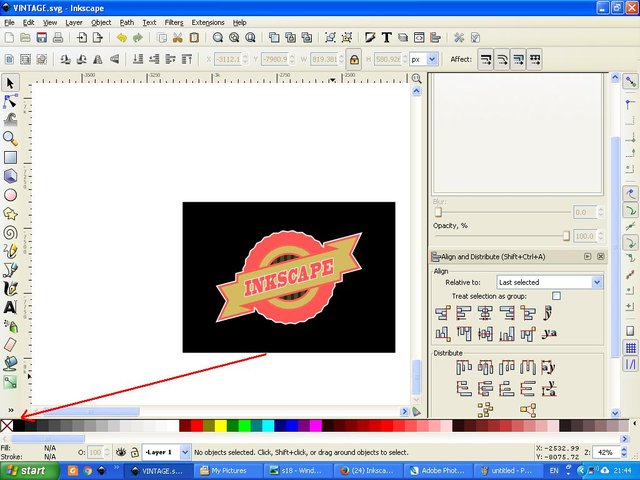This screenshot has height=480, width=640.
Task: Select the Rectangle tool
Action: point(10,157)
